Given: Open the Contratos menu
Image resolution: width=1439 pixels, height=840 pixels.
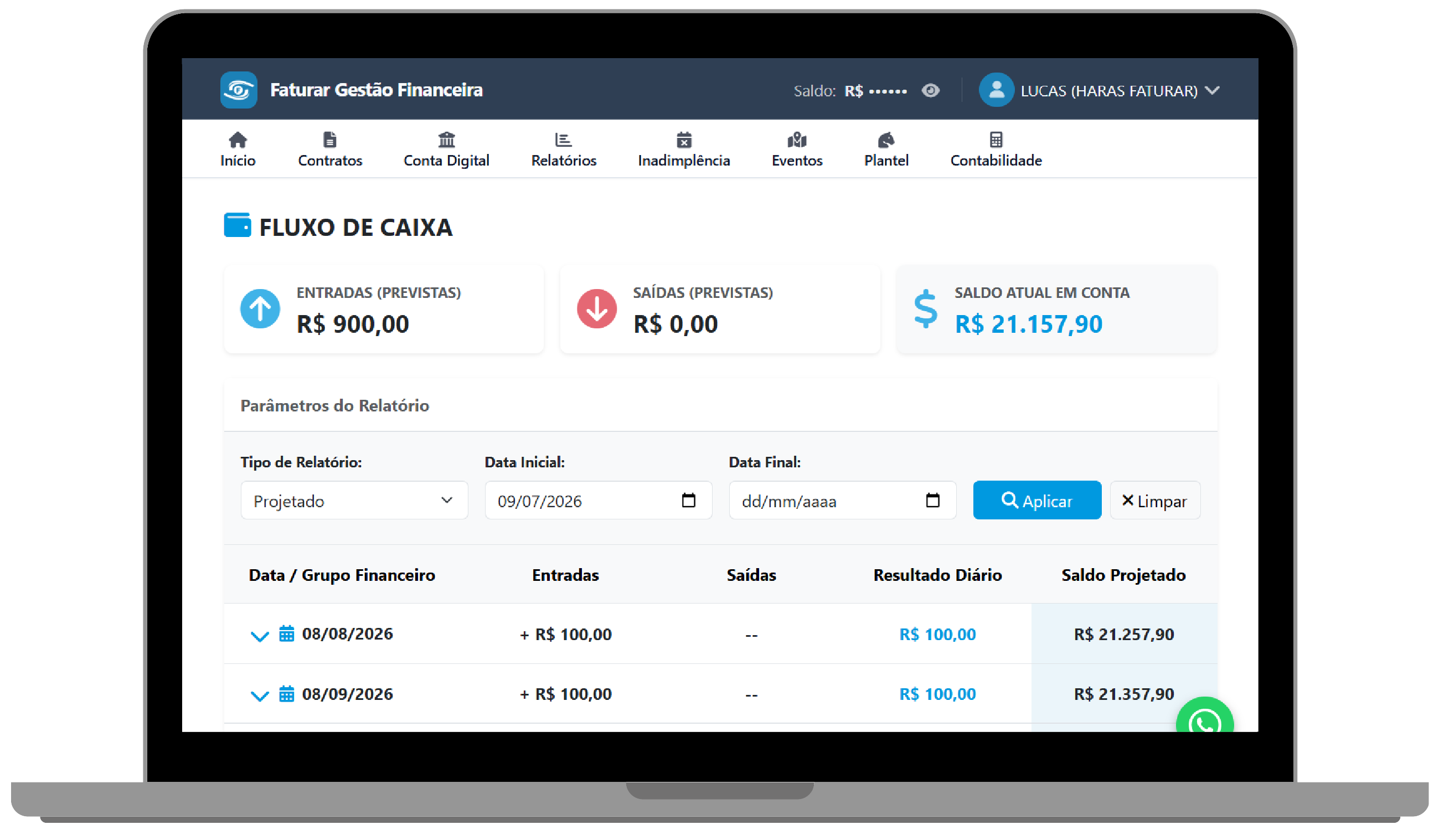Looking at the screenshot, I should (x=330, y=150).
